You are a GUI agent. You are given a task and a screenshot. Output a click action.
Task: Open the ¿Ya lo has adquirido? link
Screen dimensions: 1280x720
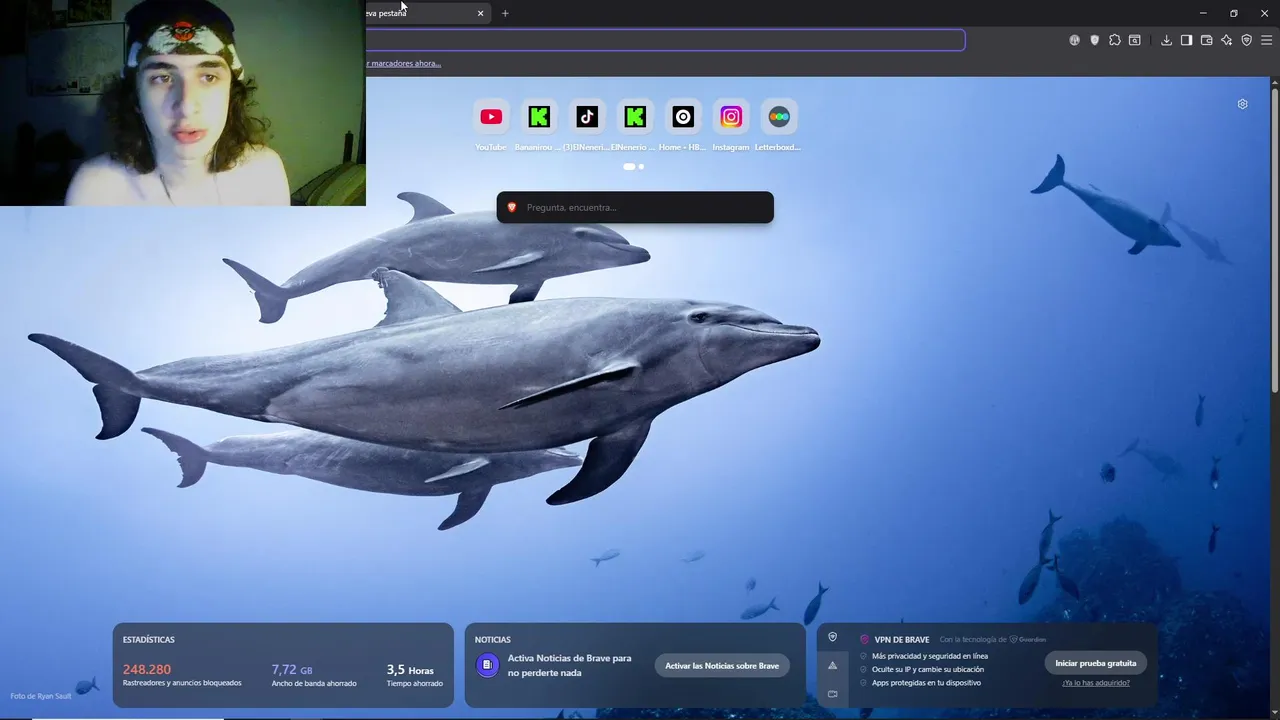1096,683
